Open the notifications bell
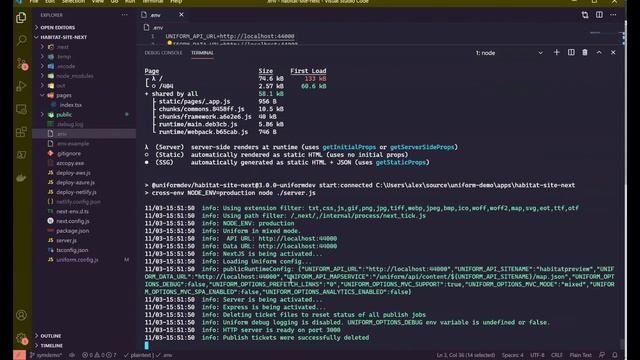640x360 pixels. (x=614, y=355)
